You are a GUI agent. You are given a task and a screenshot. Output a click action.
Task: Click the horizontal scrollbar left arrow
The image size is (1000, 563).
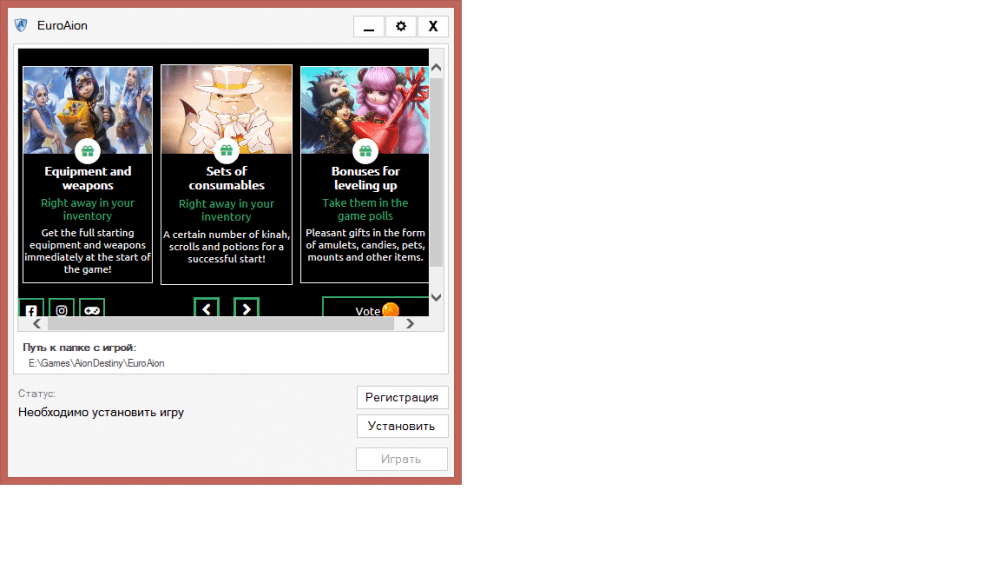click(x=37, y=324)
